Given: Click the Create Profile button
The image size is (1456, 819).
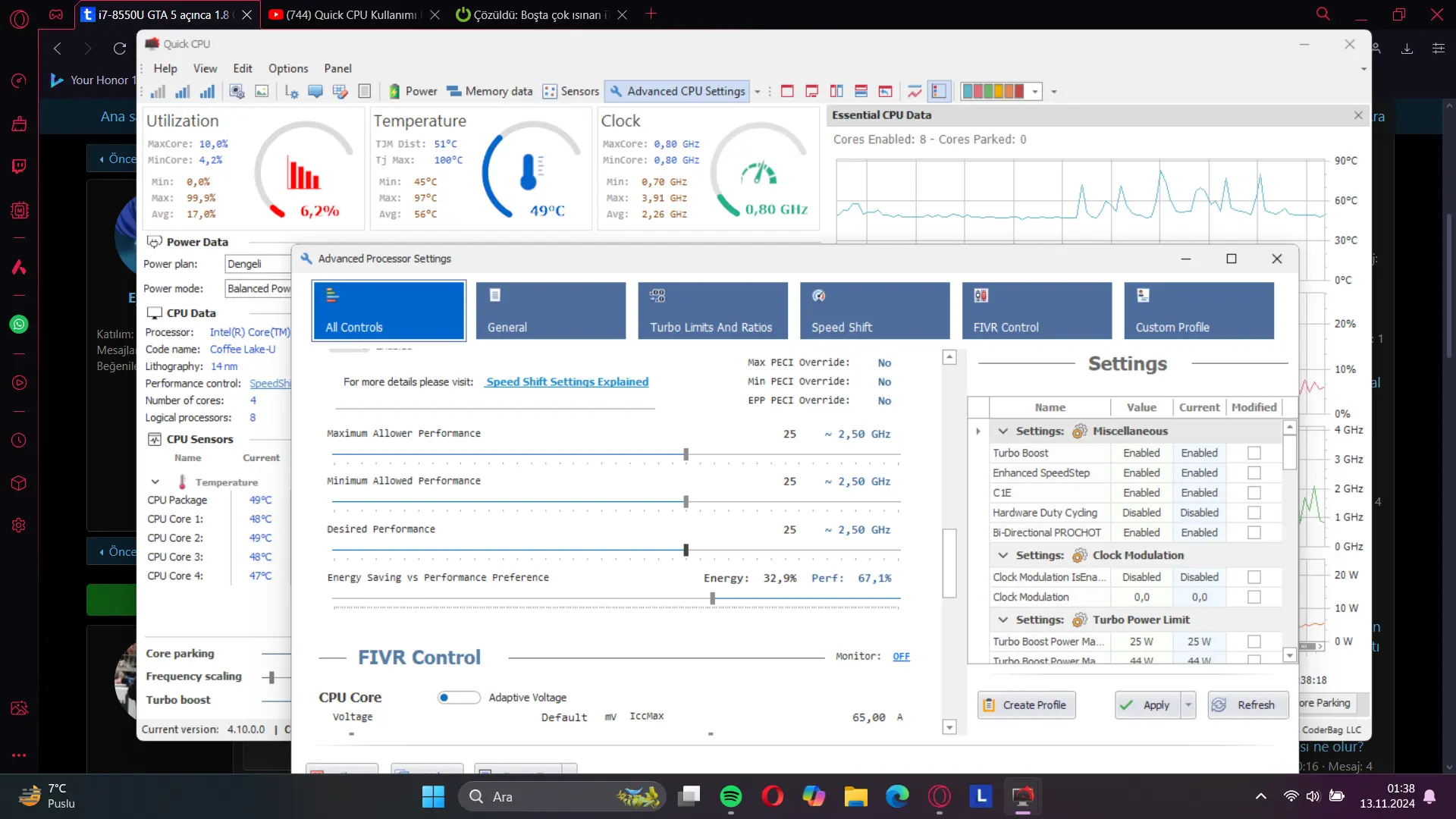Looking at the screenshot, I should pyautogui.click(x=1026, y=705).
